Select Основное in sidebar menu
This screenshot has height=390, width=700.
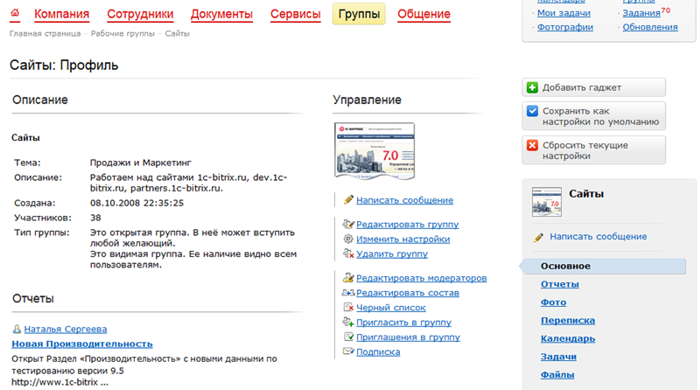pyautogui.click(x=604, y=266)
